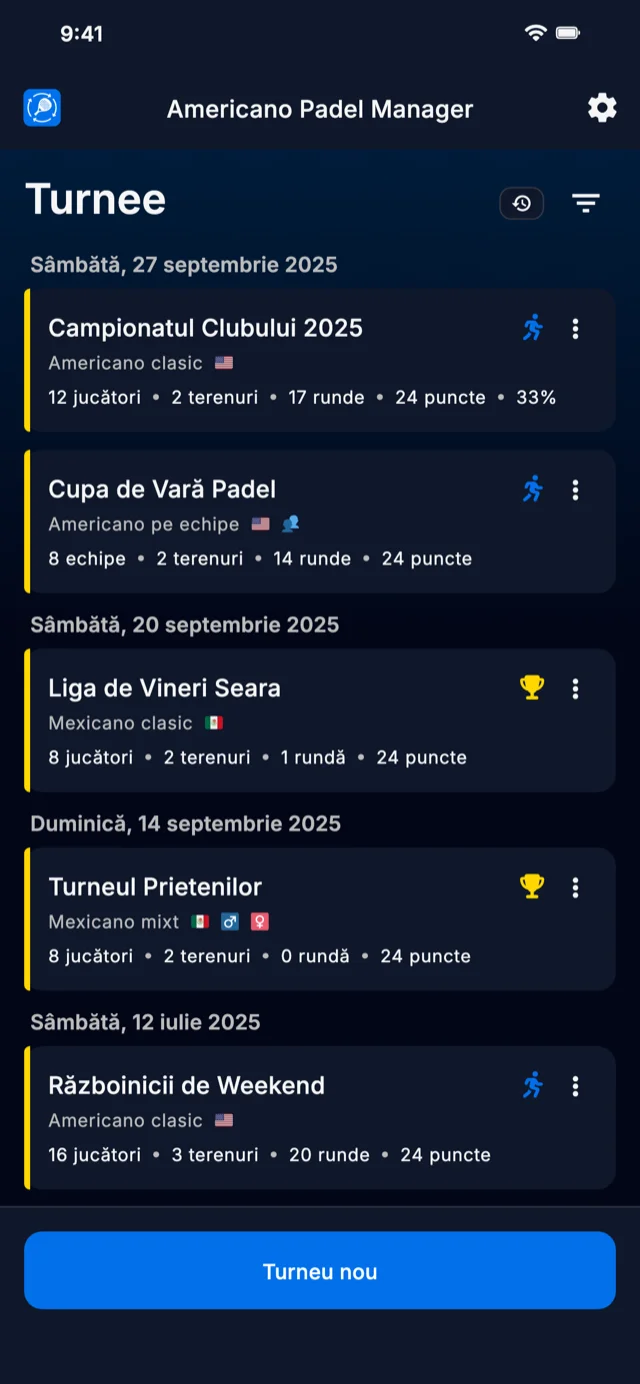The height and width of the screenshot is (1384, 640).
Task: Open the tournament history icon
Action: (x=521, y=203)
